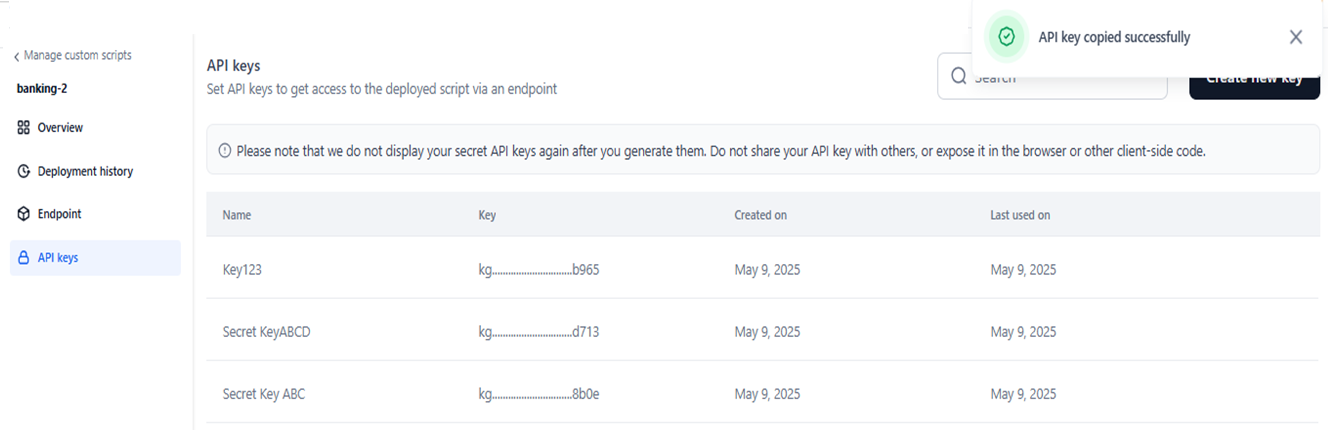Image resolution: width=1328 pixels, height=430 pixels.
Task: Go back via Manage custom scripts chevron
Action: [16, 56]
